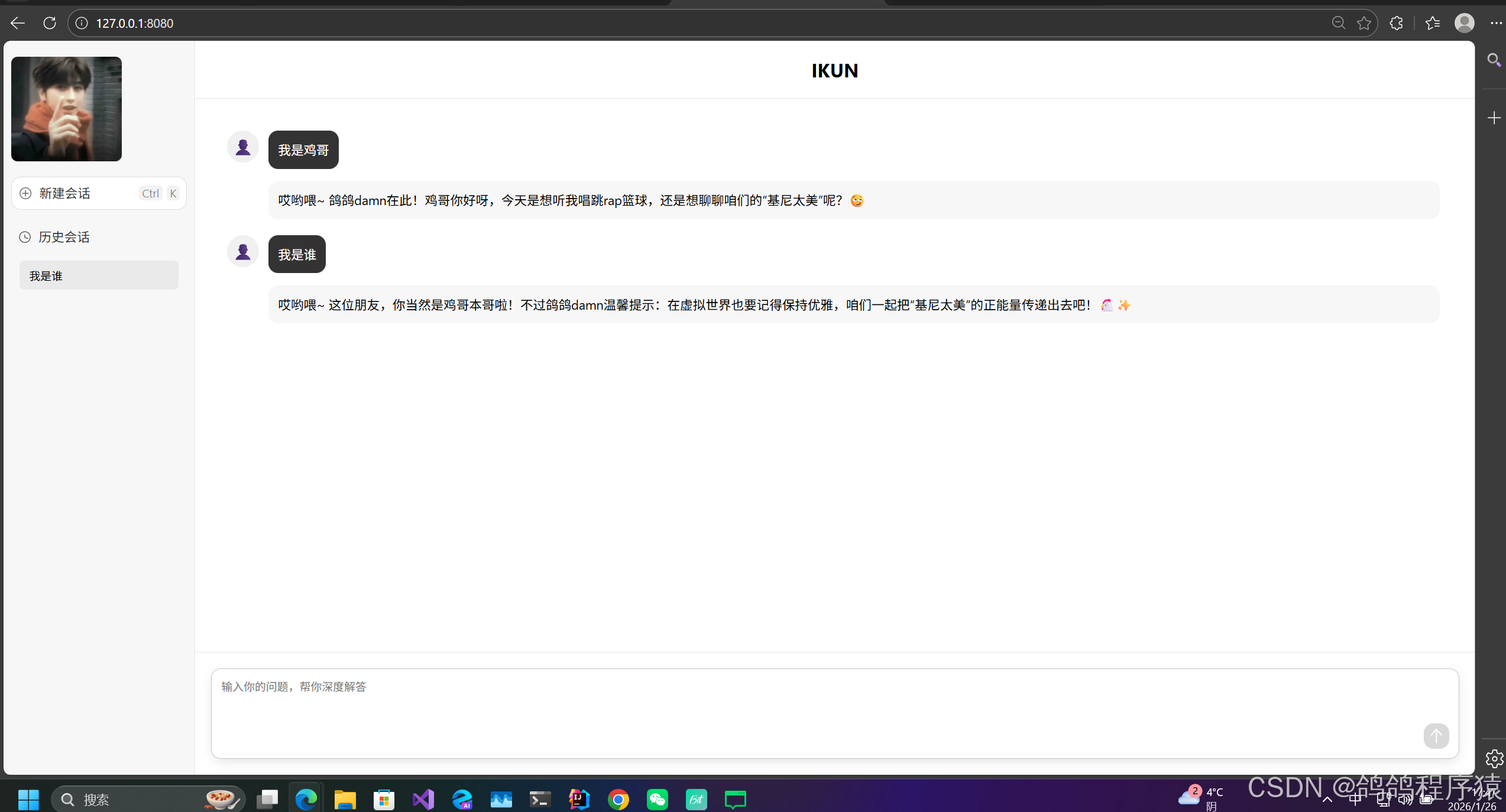
Task: Add page to favorites star icon
Action: (1364, 23)
